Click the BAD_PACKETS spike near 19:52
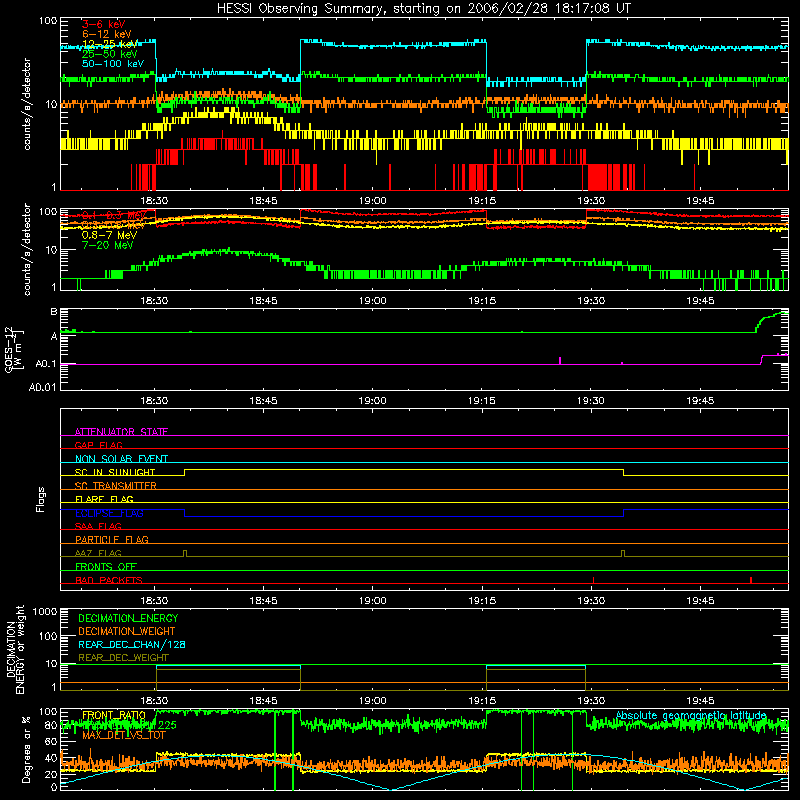The width and height of the screenshot is (800, 800). point(751,580)
